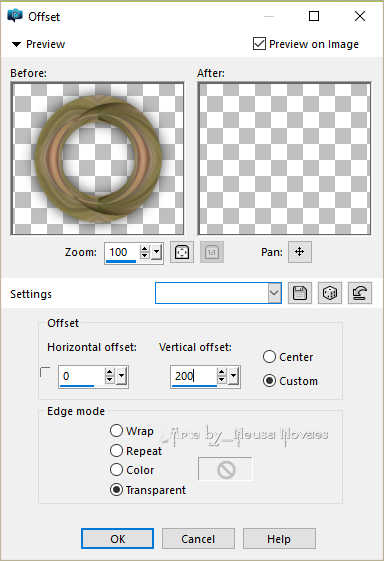The height and width of the screenshot is (561, 384).
Task: Confirm the offset with OK button
Action: (x=117, y=539)
